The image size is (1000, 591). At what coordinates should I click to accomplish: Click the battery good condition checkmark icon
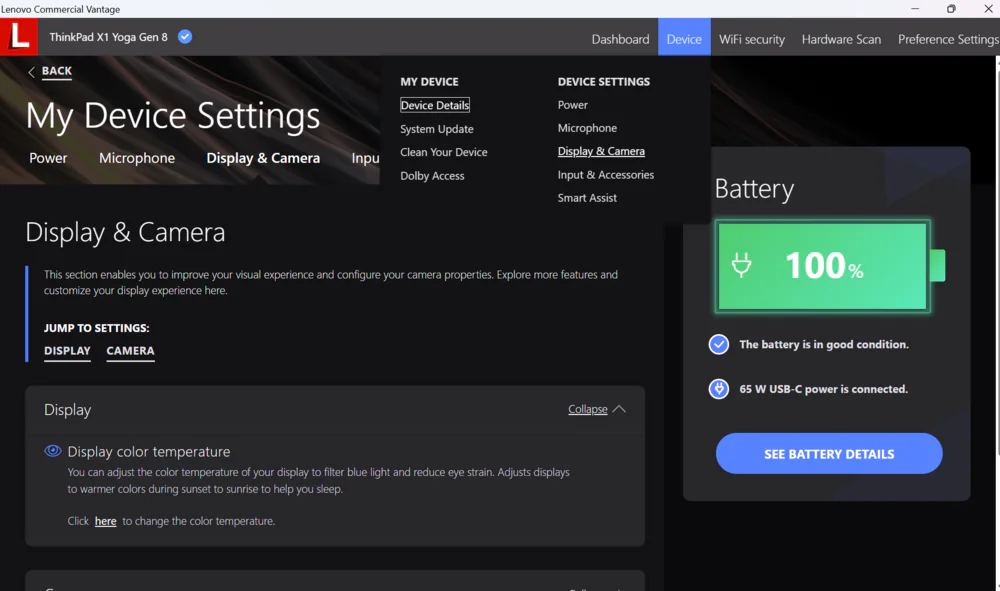[x=719, y=344]
